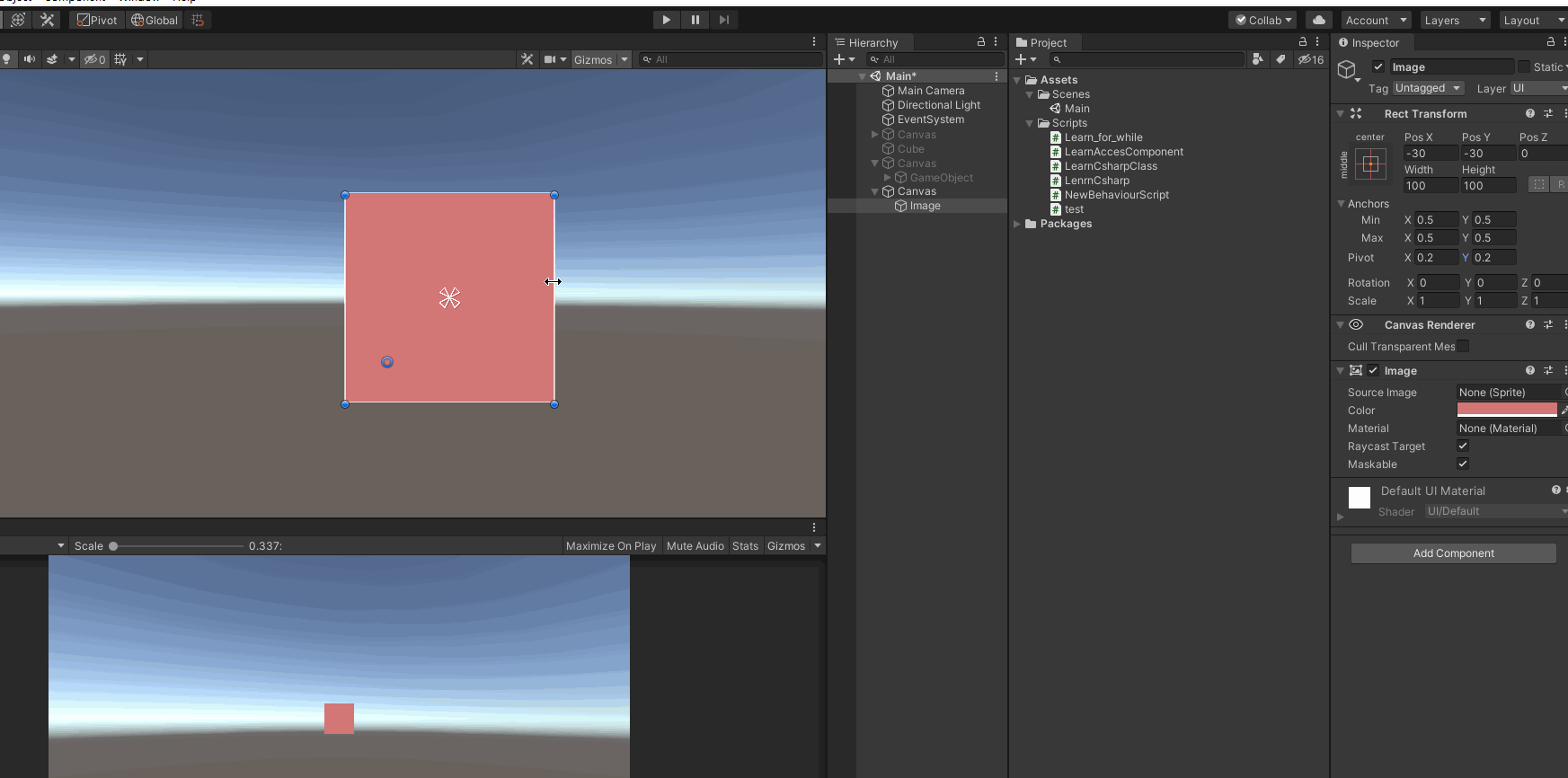Screen dimensions: 1568x778
Task: Select NewBehaviourScript in Project
Action: 1116,195
